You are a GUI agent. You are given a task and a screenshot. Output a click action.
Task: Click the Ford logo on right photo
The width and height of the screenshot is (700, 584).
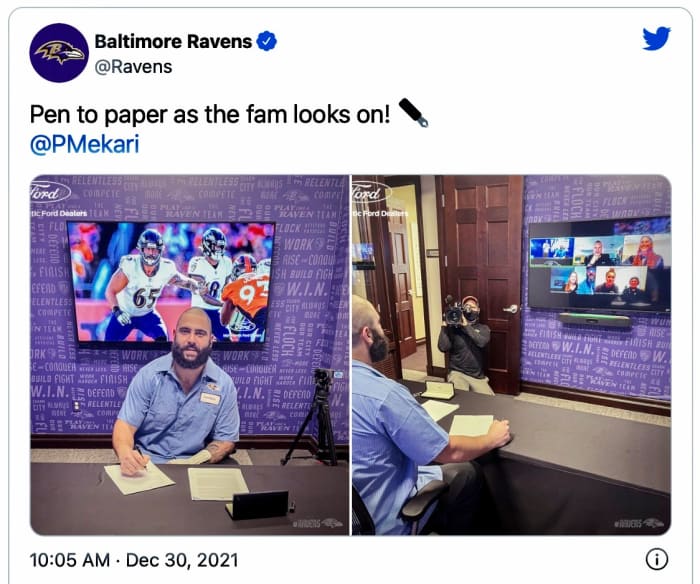pos(372,192)
